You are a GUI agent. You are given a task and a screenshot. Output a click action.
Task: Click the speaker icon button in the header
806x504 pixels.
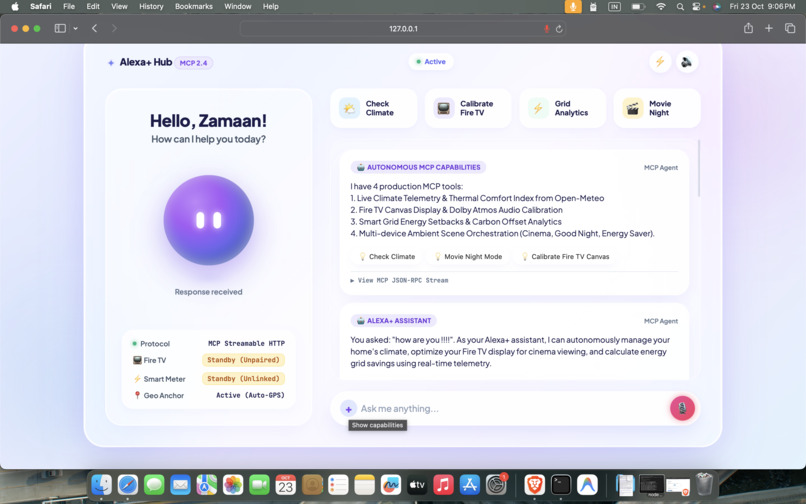click(x=687, y=62)
